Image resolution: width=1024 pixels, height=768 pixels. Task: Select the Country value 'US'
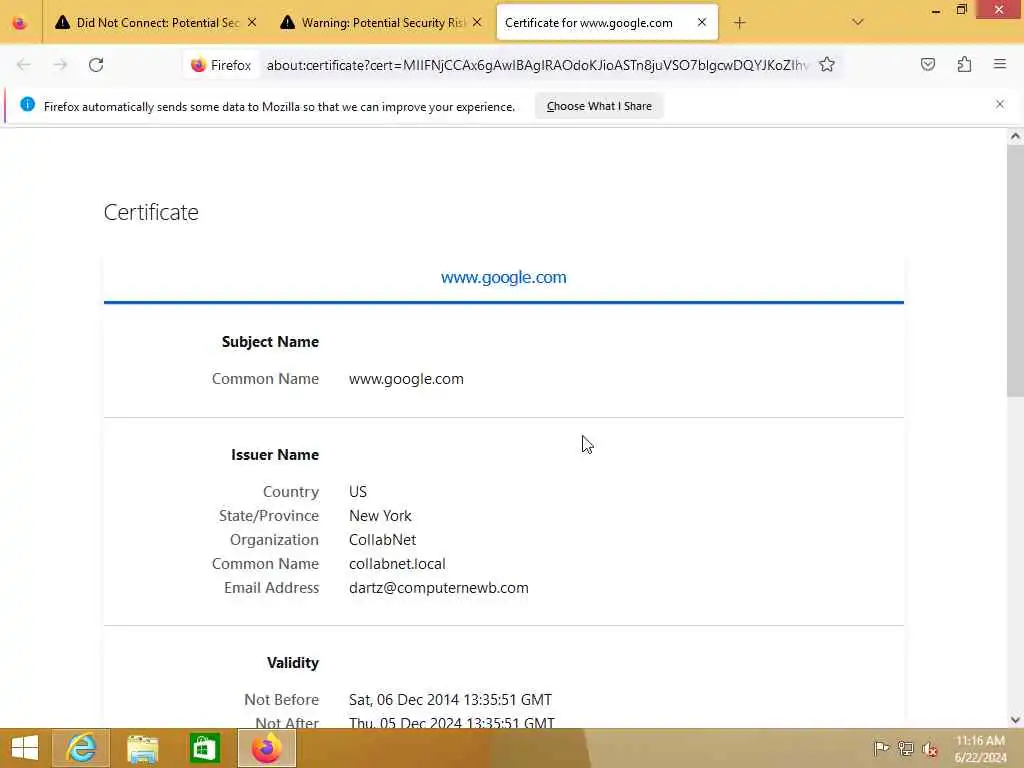pyautogui.click(x=358, y=492)
